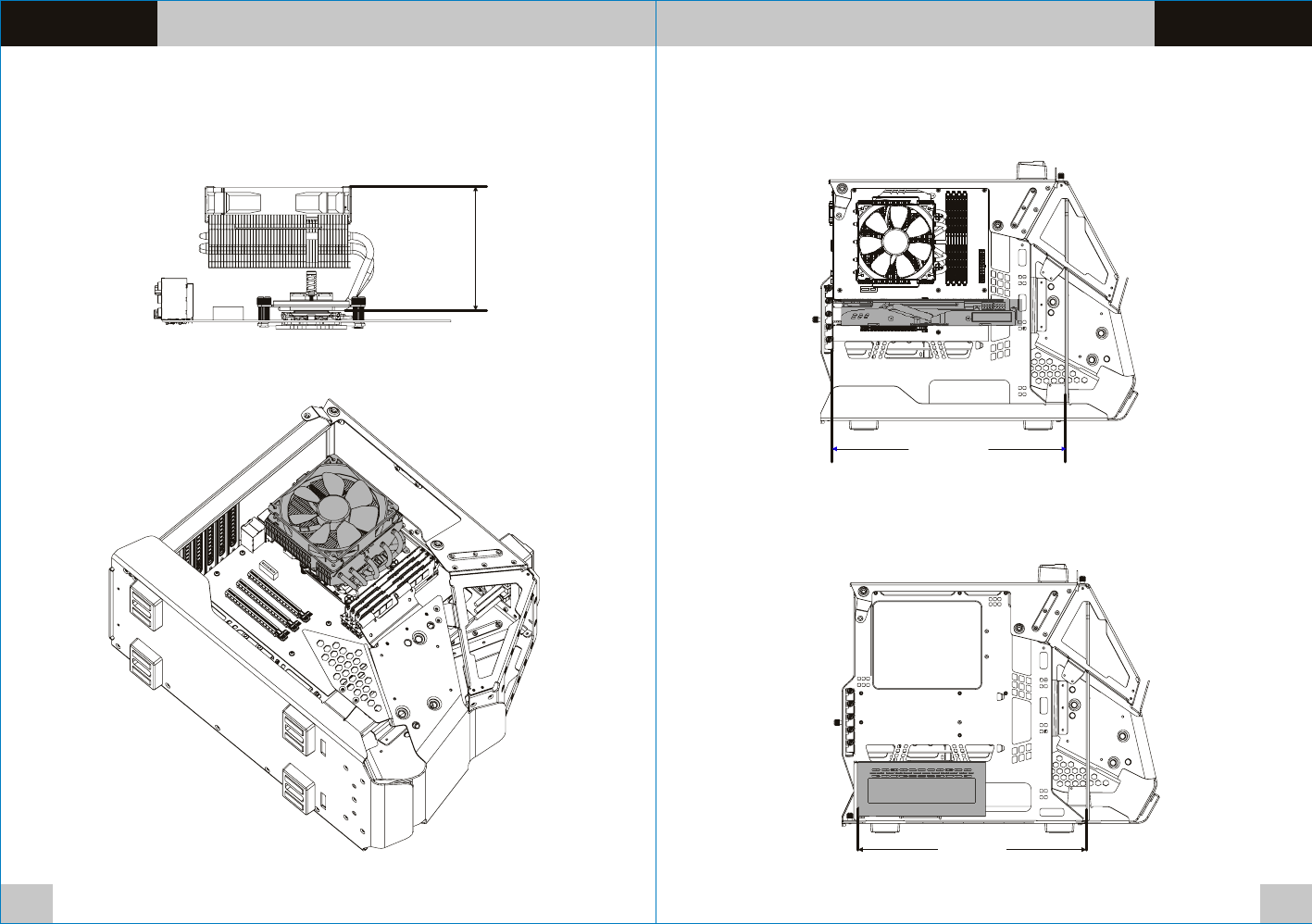Click the right page gray header bar

point(905,23)
